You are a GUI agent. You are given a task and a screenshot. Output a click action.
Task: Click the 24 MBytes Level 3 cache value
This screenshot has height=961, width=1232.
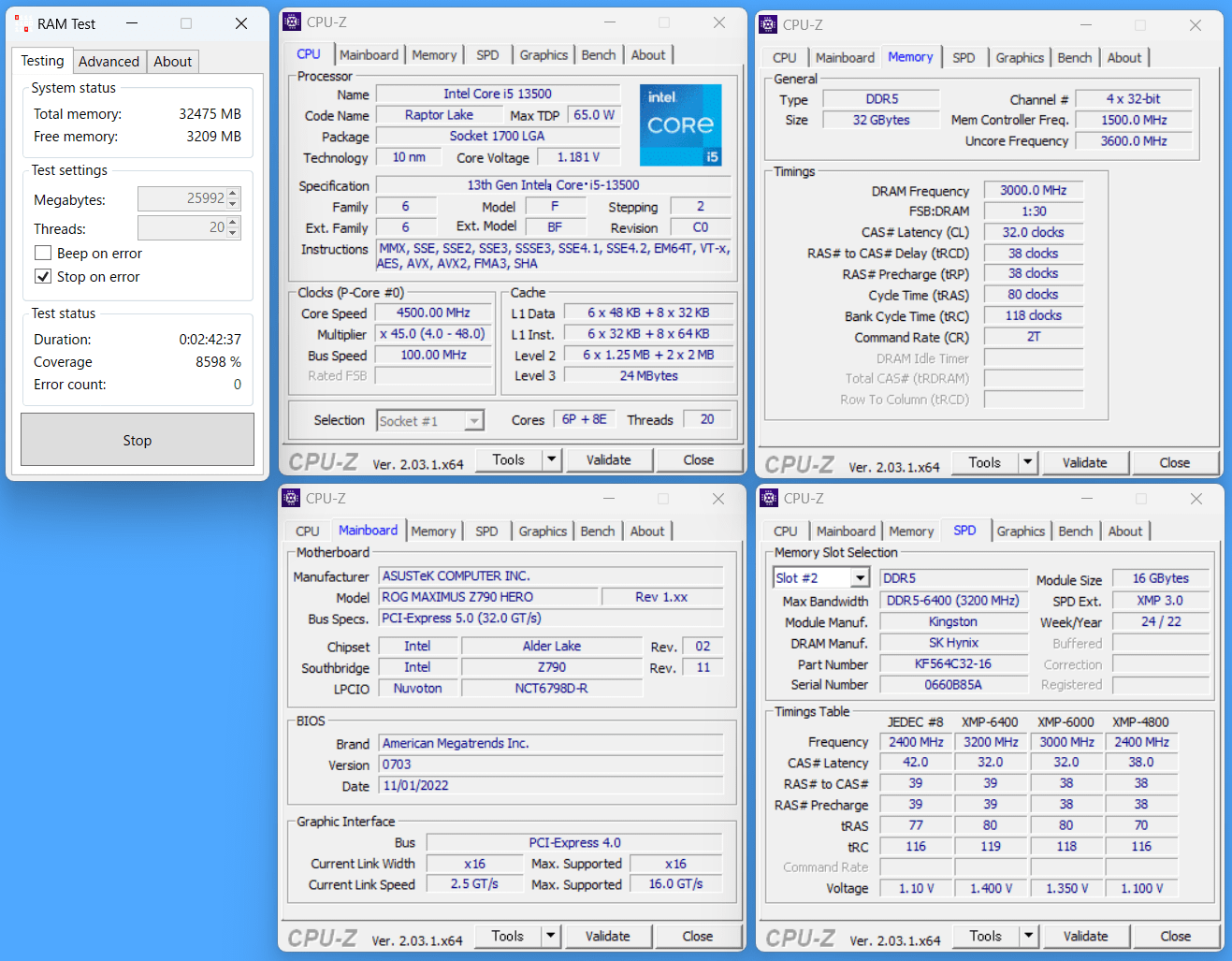pos(648,375)
